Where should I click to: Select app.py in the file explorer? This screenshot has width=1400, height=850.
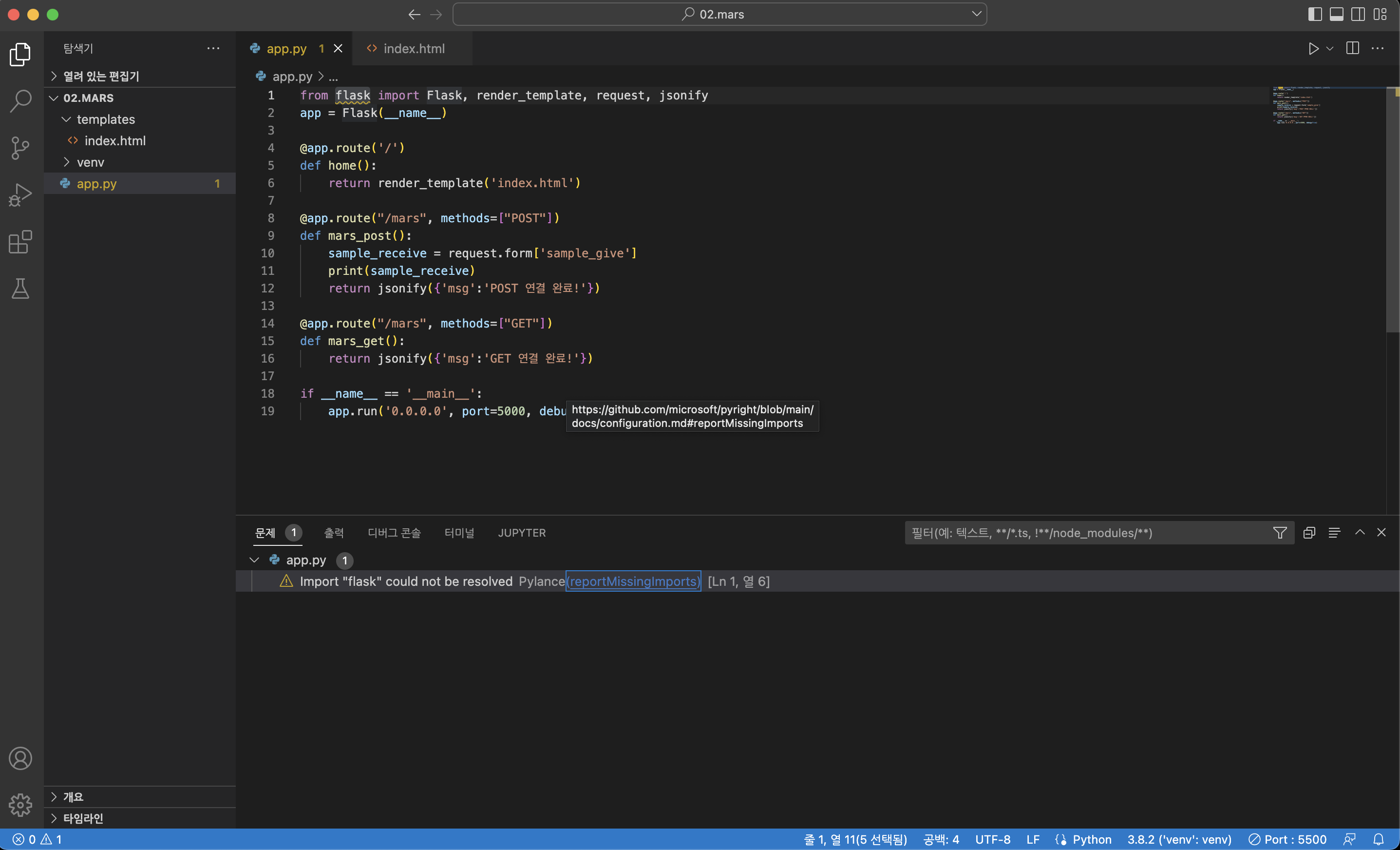(x=140, y=184)
